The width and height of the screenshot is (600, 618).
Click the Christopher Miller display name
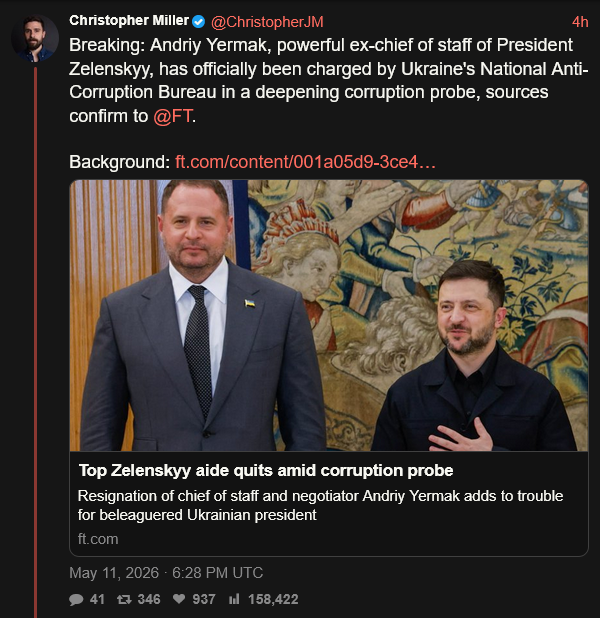coord(129,20)
